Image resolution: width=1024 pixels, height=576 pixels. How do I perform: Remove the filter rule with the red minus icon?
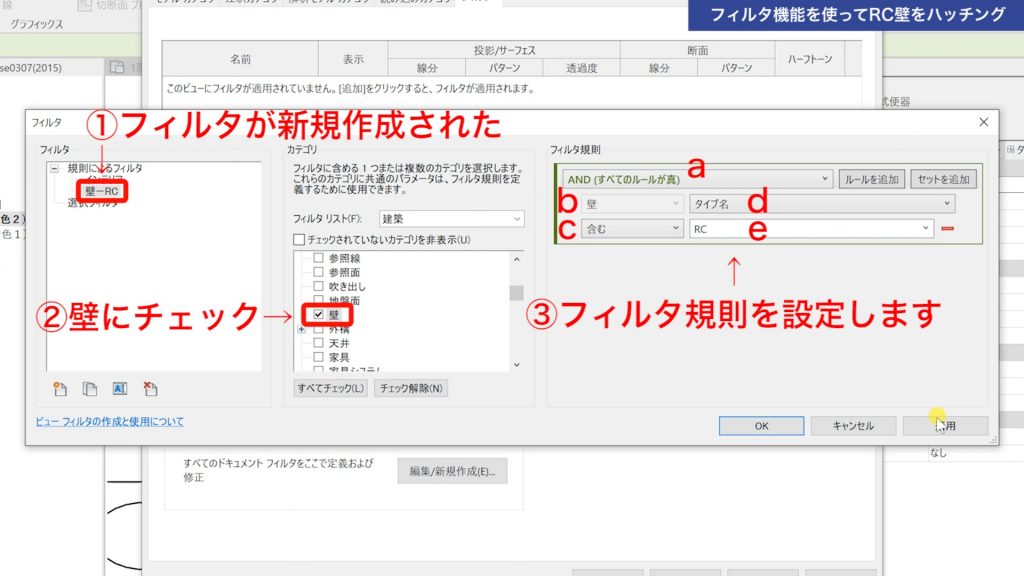click(x=948, y=228)
